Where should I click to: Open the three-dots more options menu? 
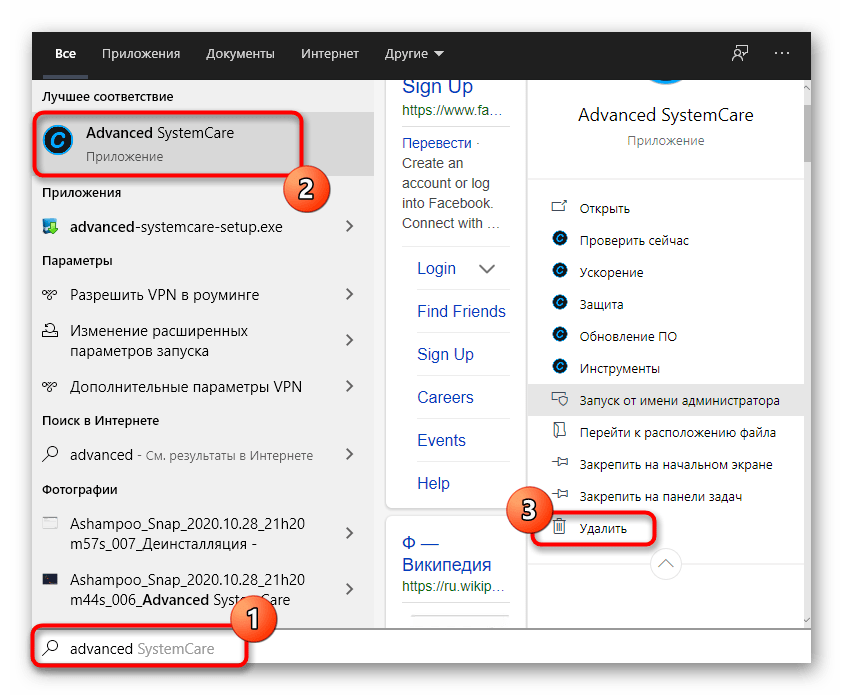click(x=782, y=54)
